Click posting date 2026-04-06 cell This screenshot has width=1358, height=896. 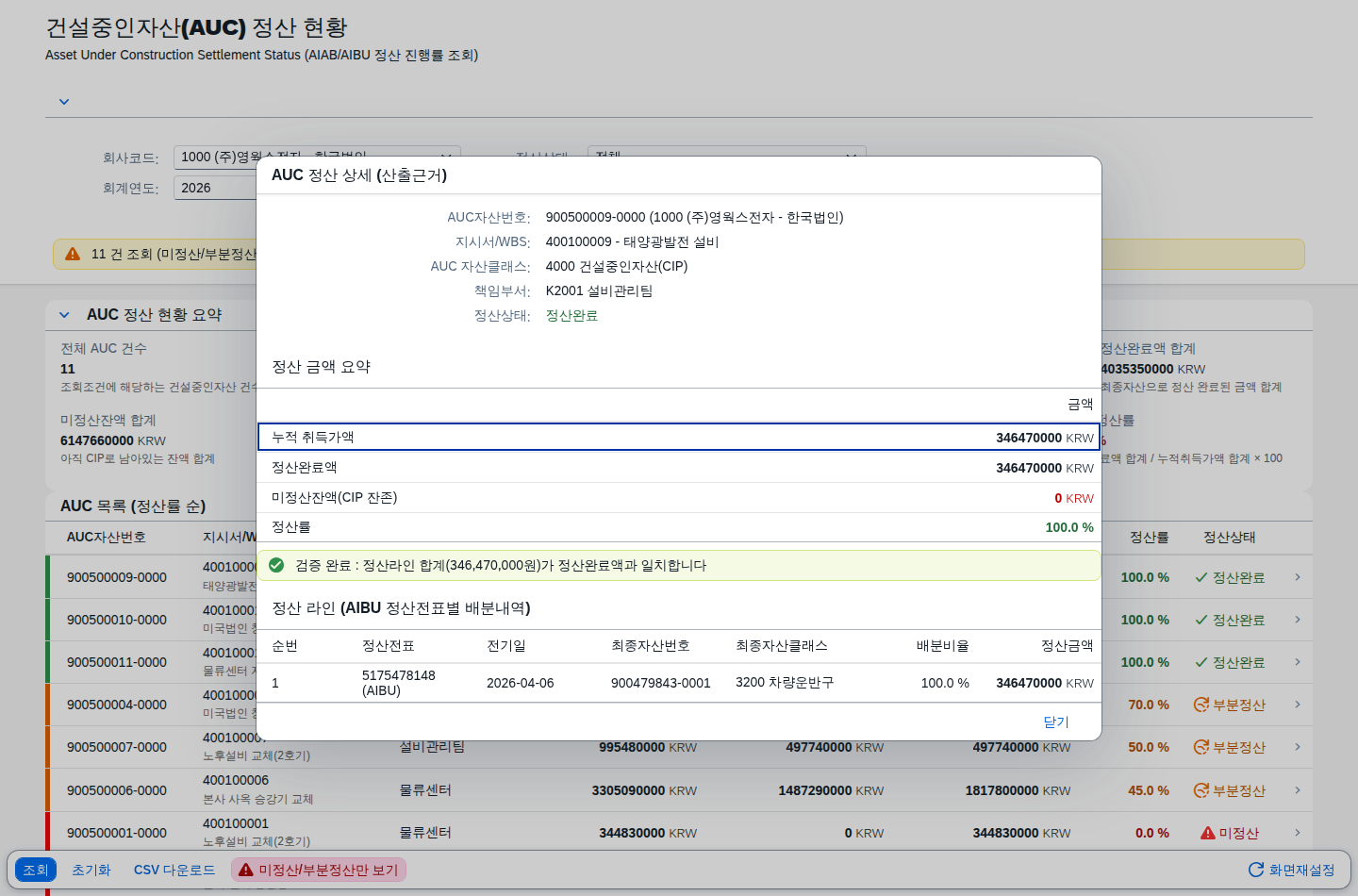pyautogui.click(x=521, y=683)
